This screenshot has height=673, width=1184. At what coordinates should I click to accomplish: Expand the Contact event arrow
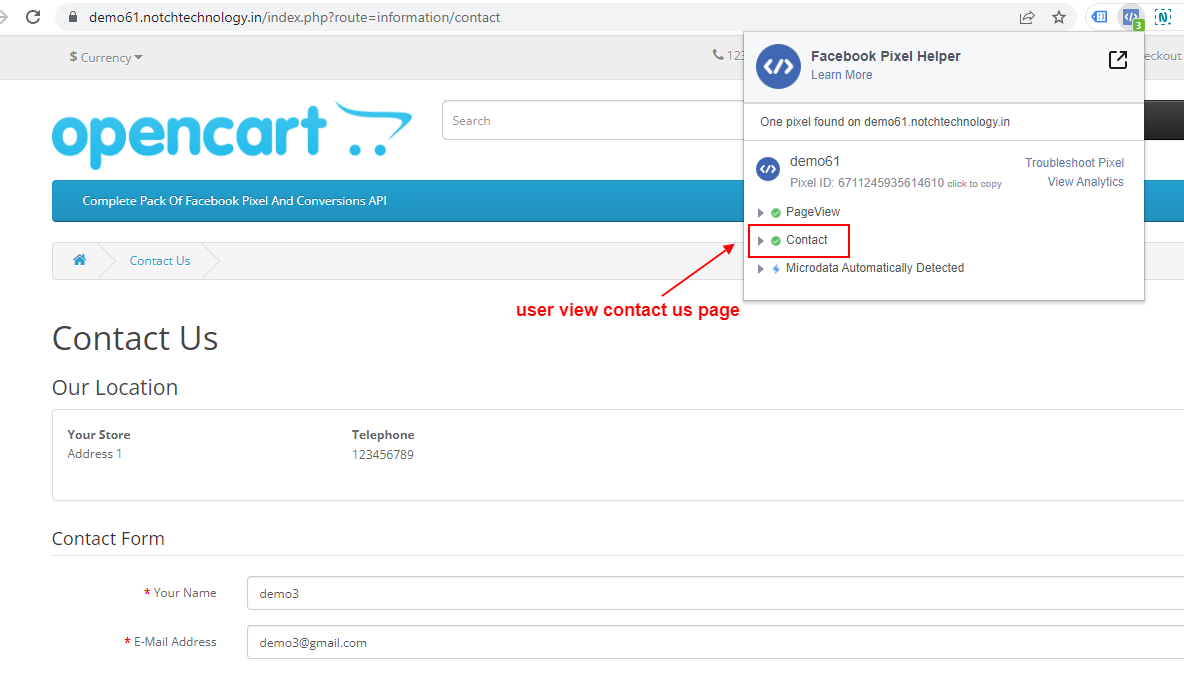pyautogui.click(x=760, y=241)
